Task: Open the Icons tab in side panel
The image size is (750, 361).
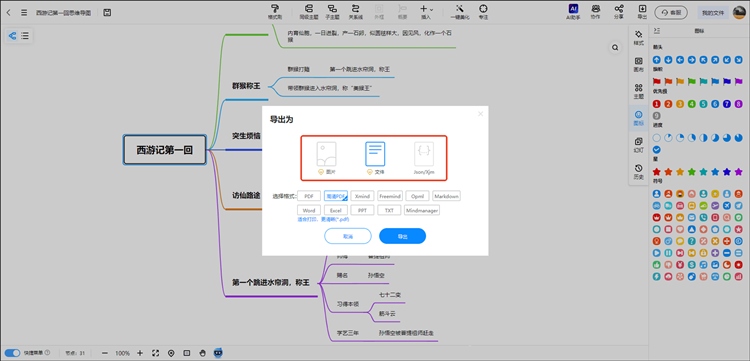Action: (x=638, y=118)
